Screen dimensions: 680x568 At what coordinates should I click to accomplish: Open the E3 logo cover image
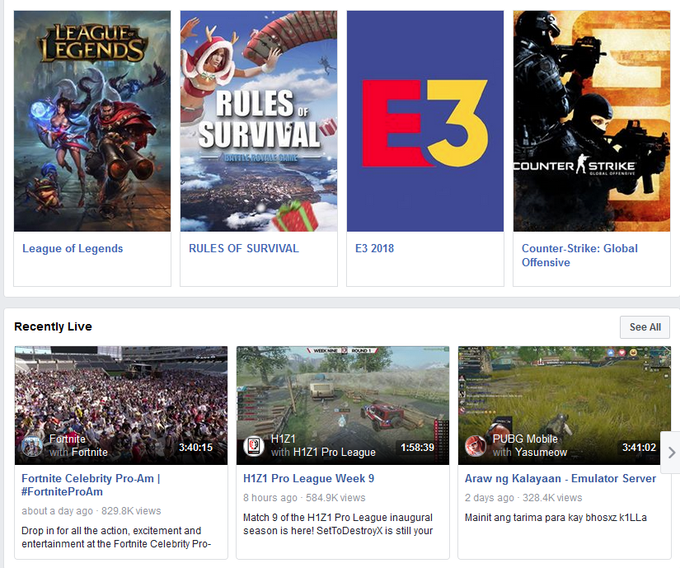(x=425, y=121)
